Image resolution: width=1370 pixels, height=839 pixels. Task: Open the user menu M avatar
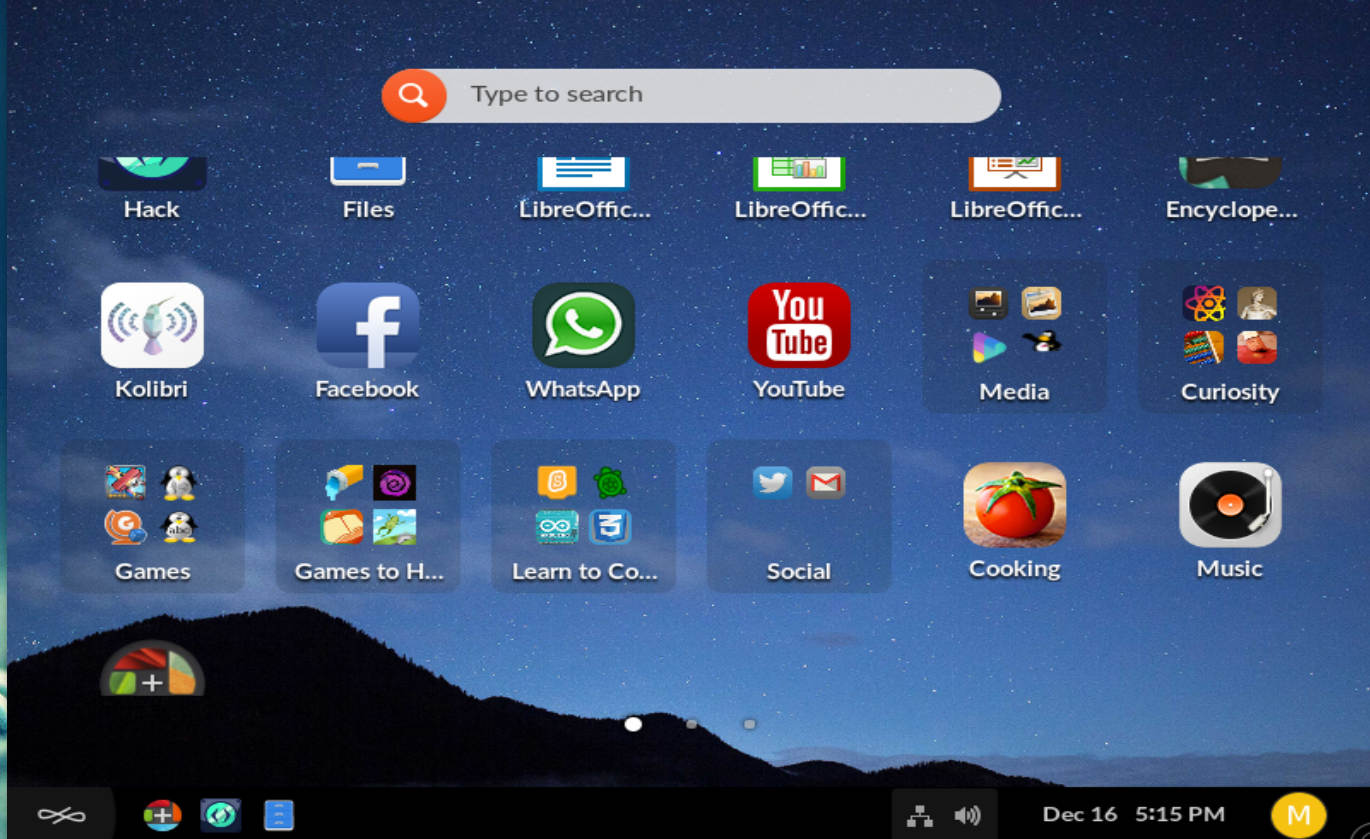point(1299,815)
